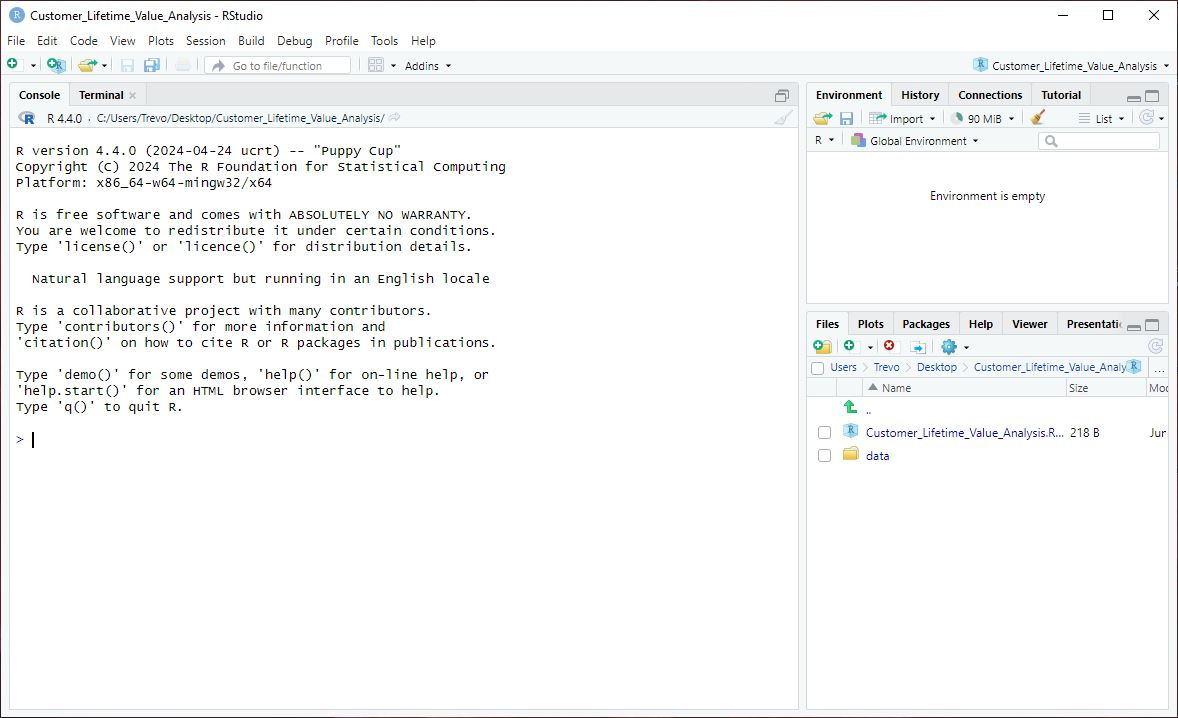Image resolution: width=1178 pixels, height=718 pixels.
Task: Switch to the Tutorial tab
Action: tap(1061, 95)
